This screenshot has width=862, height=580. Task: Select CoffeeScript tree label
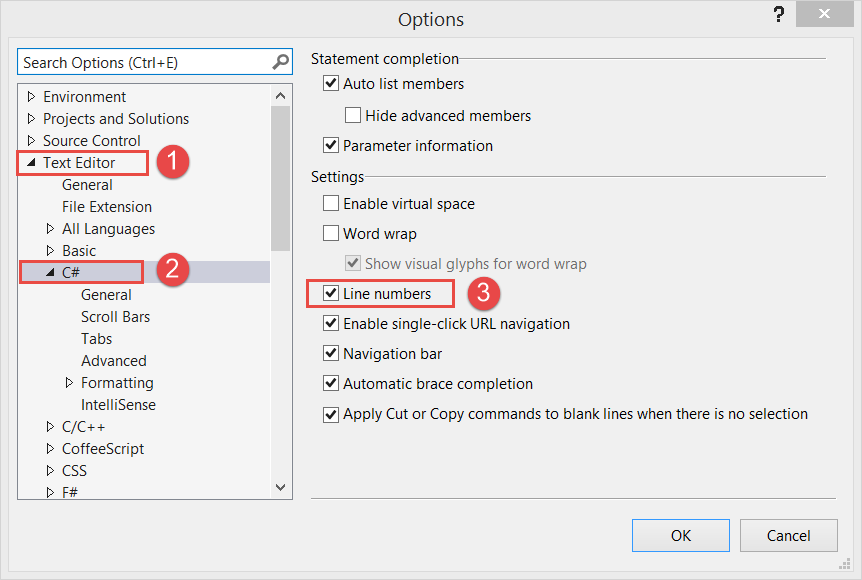103,449
